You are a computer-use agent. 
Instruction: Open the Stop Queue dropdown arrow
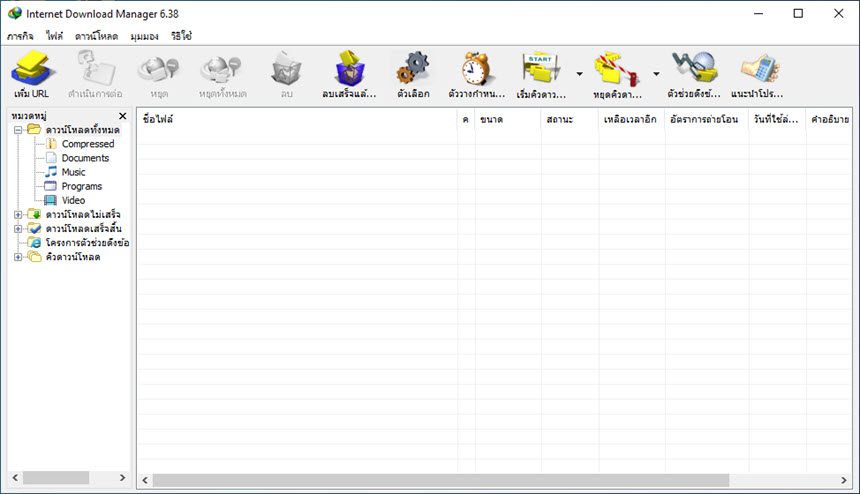point(656,73)
